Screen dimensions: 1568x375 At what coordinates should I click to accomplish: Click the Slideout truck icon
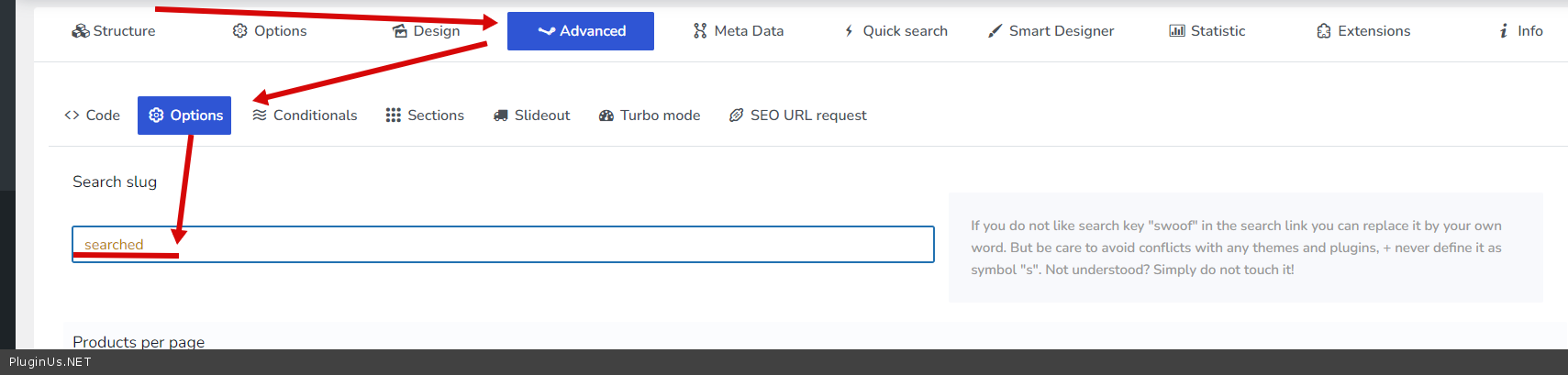coord(500,116)
